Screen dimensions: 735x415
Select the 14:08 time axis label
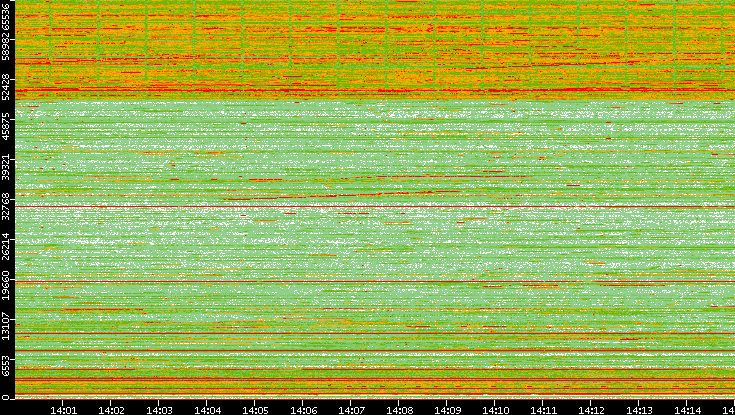(399, 410)
